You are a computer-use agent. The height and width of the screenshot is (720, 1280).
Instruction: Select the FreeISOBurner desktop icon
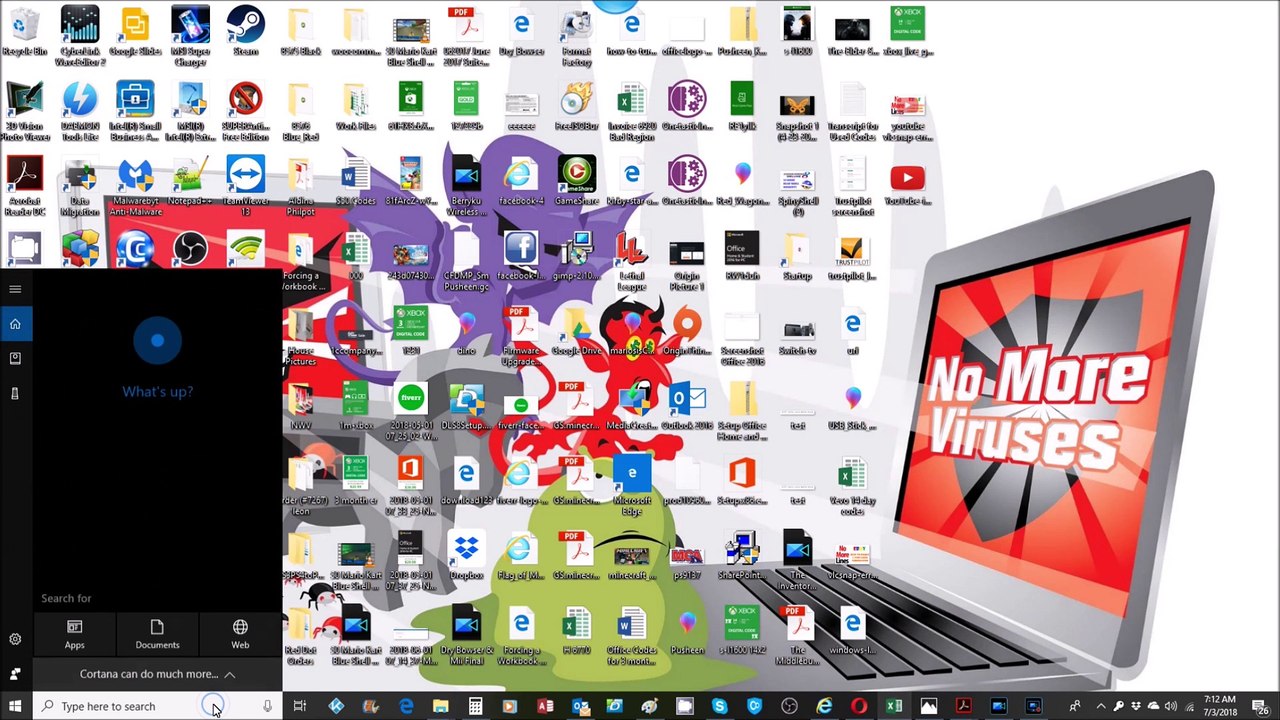coord(576,107)
